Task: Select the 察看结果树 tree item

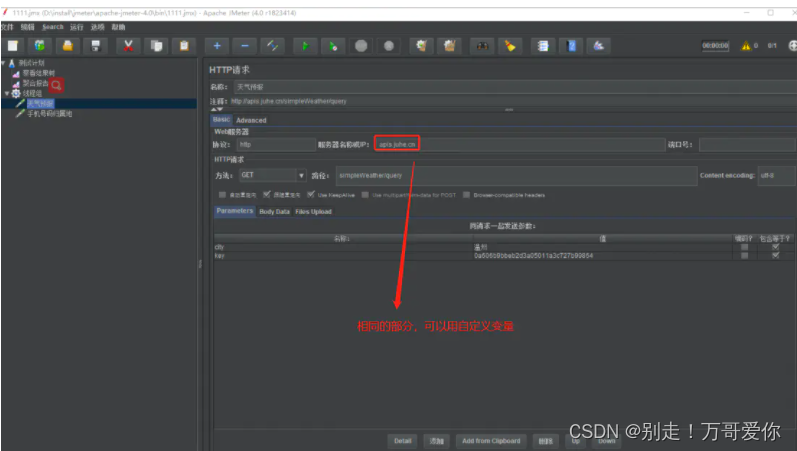Action: coord(39,73)
